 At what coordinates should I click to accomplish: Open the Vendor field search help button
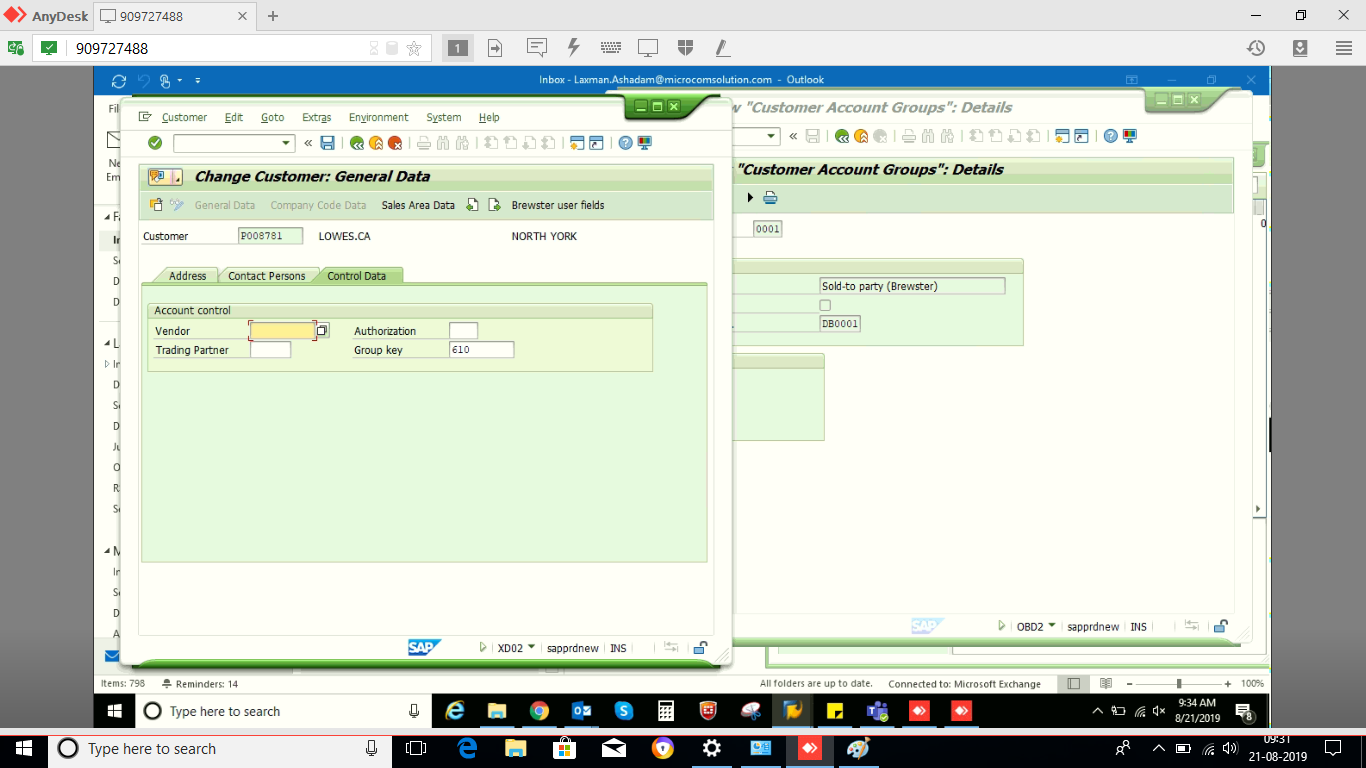322,331
